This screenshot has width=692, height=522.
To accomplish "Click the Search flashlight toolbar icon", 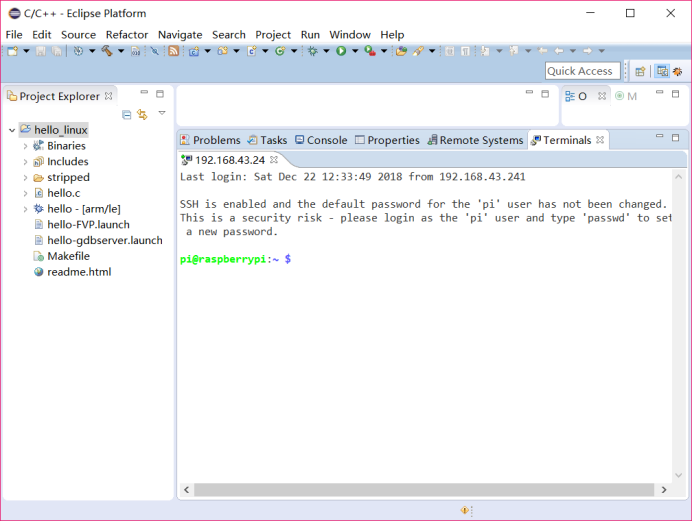I will (x=418, y=51).
